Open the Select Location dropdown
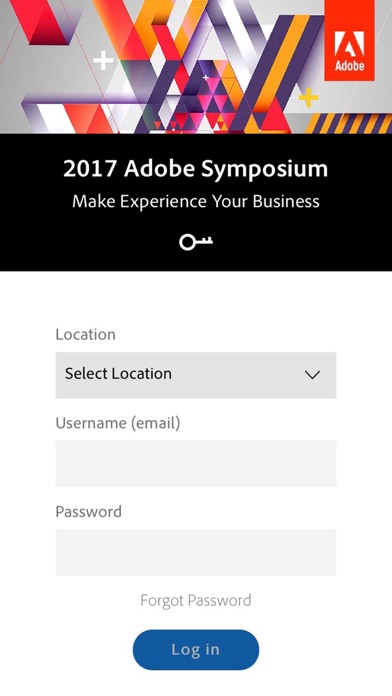The height and width of the screenshot is (696, 392). [x=196, y=375]
